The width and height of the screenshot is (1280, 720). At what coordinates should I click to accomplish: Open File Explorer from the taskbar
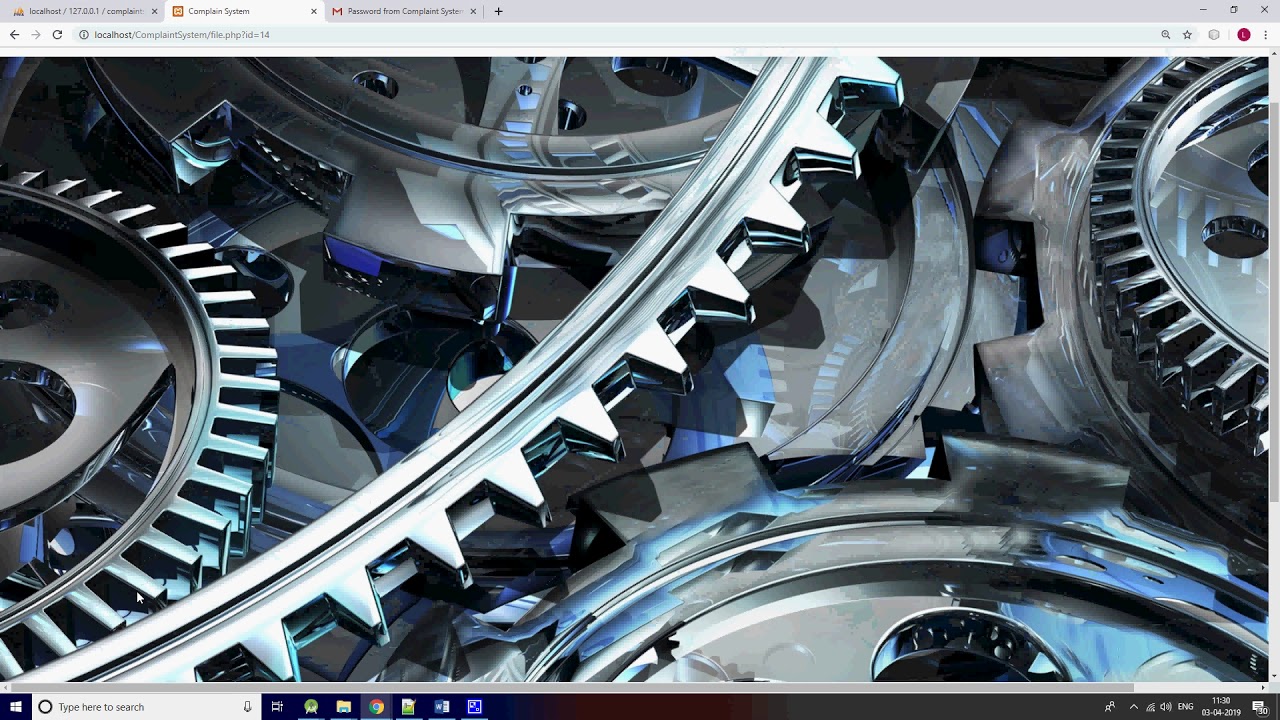point(343,707)
